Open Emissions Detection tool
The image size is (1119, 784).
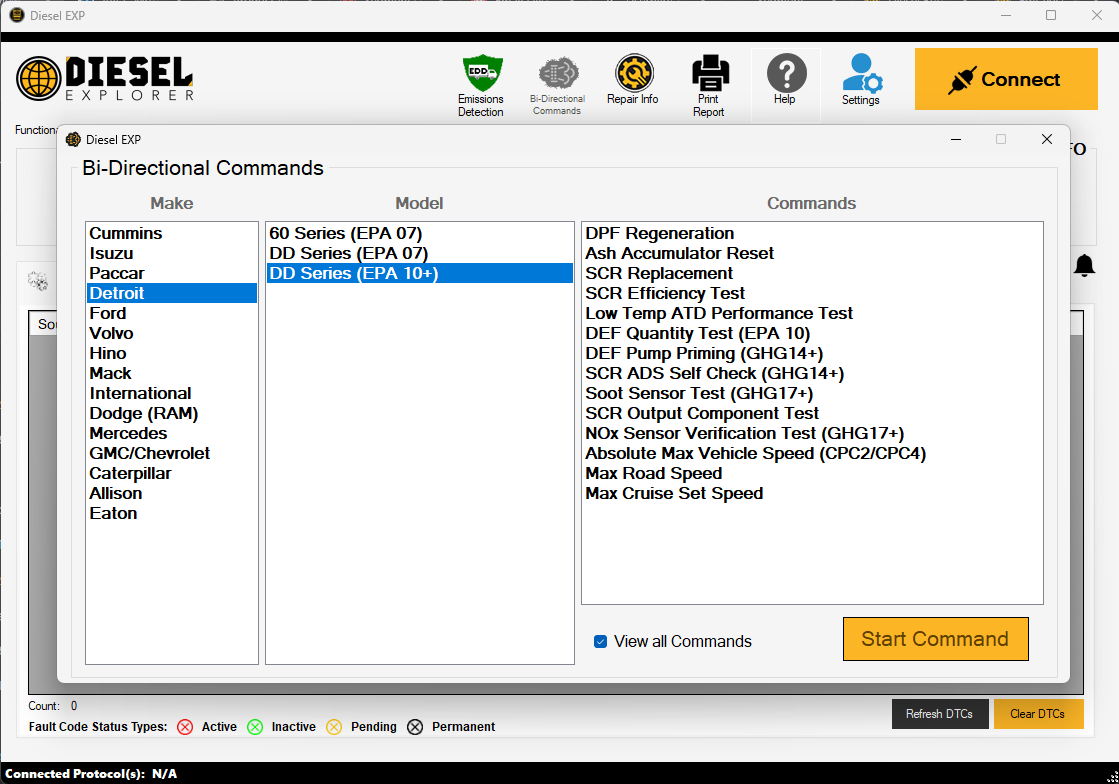tap(481, 85)
